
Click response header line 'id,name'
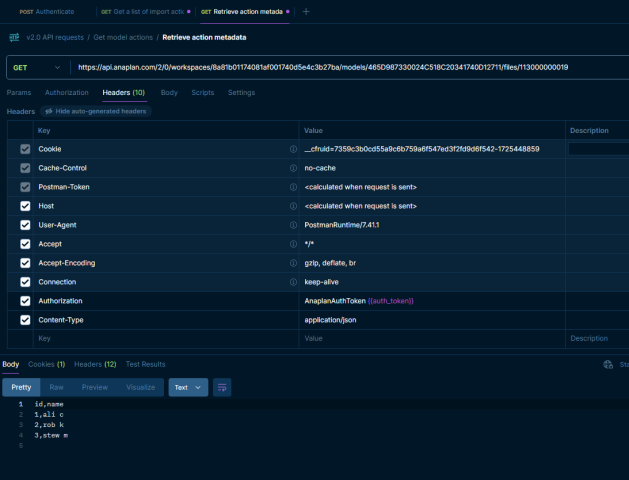[x=49, y=404]
